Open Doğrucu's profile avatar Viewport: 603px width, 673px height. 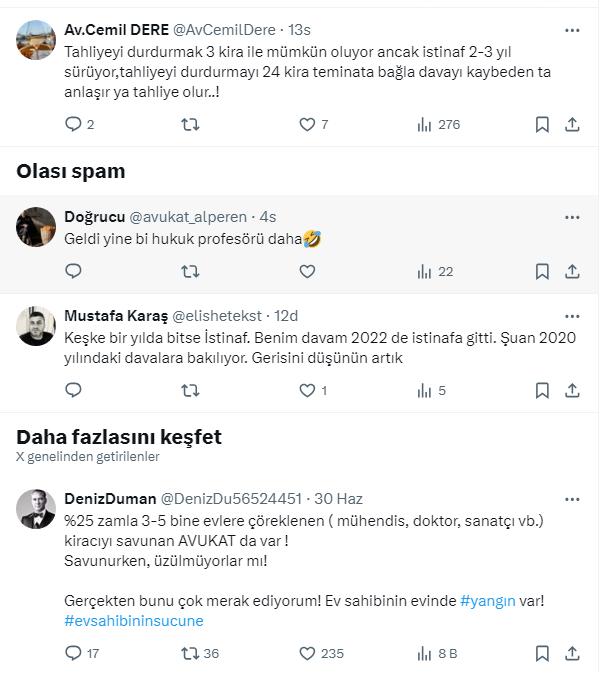(x=36, y=227)
